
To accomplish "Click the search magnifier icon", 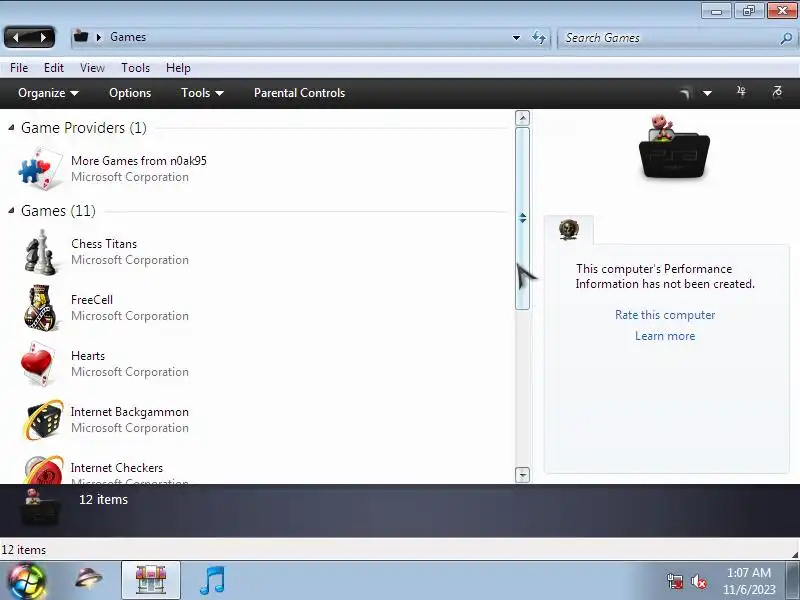I will (x=786, y=38).
